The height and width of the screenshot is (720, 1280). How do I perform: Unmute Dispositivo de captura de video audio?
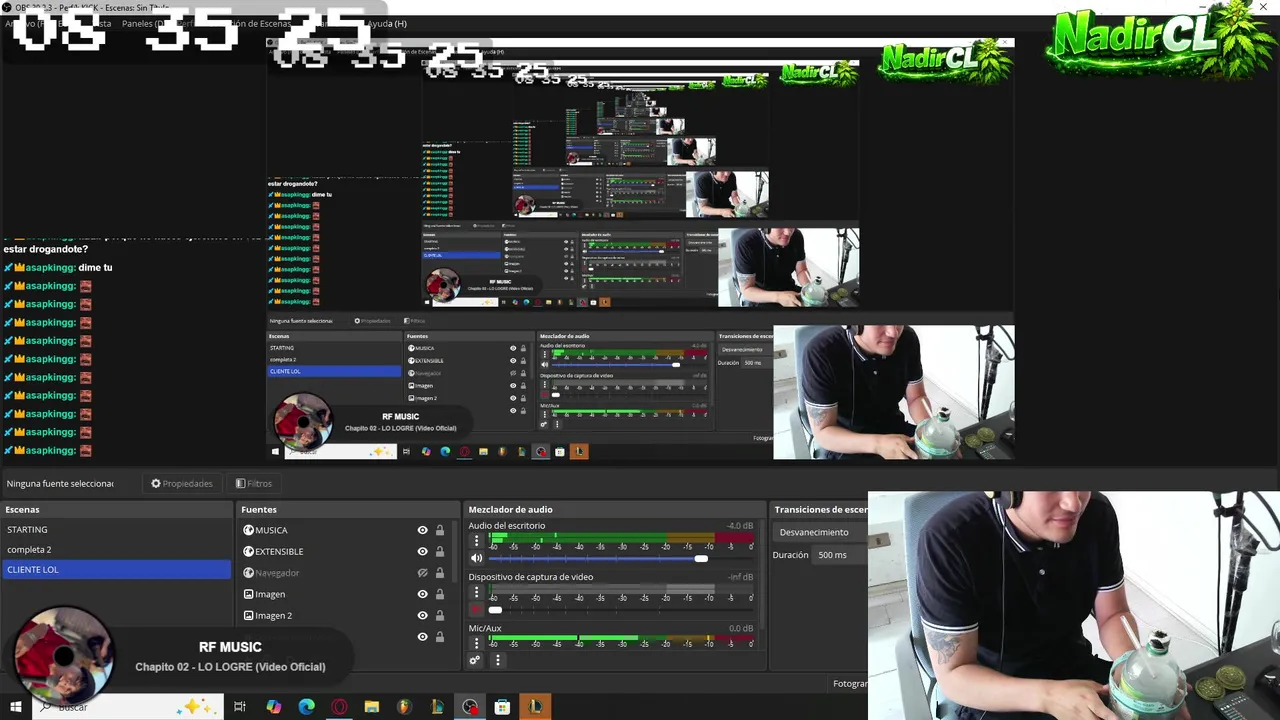point(476,610)
